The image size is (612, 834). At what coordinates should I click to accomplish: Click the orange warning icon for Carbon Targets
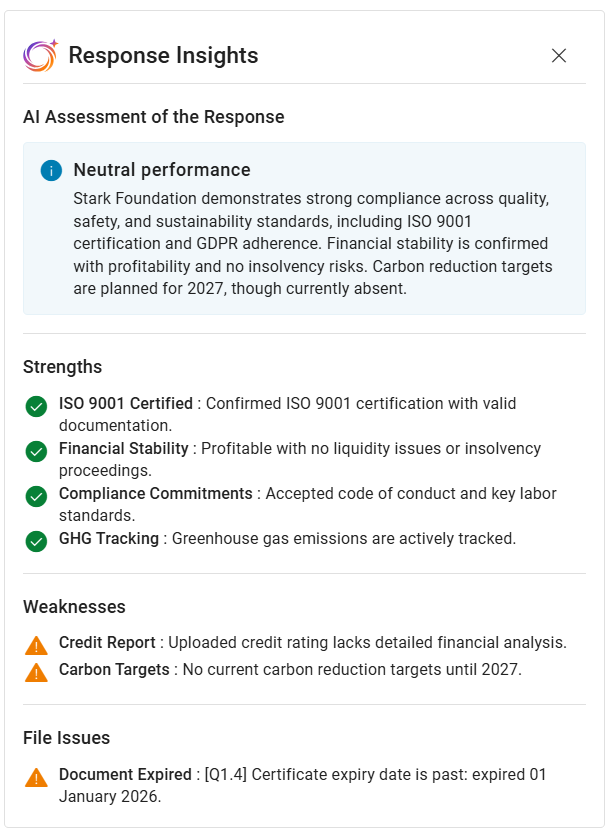pyautogui.click(x=37, y=672)
